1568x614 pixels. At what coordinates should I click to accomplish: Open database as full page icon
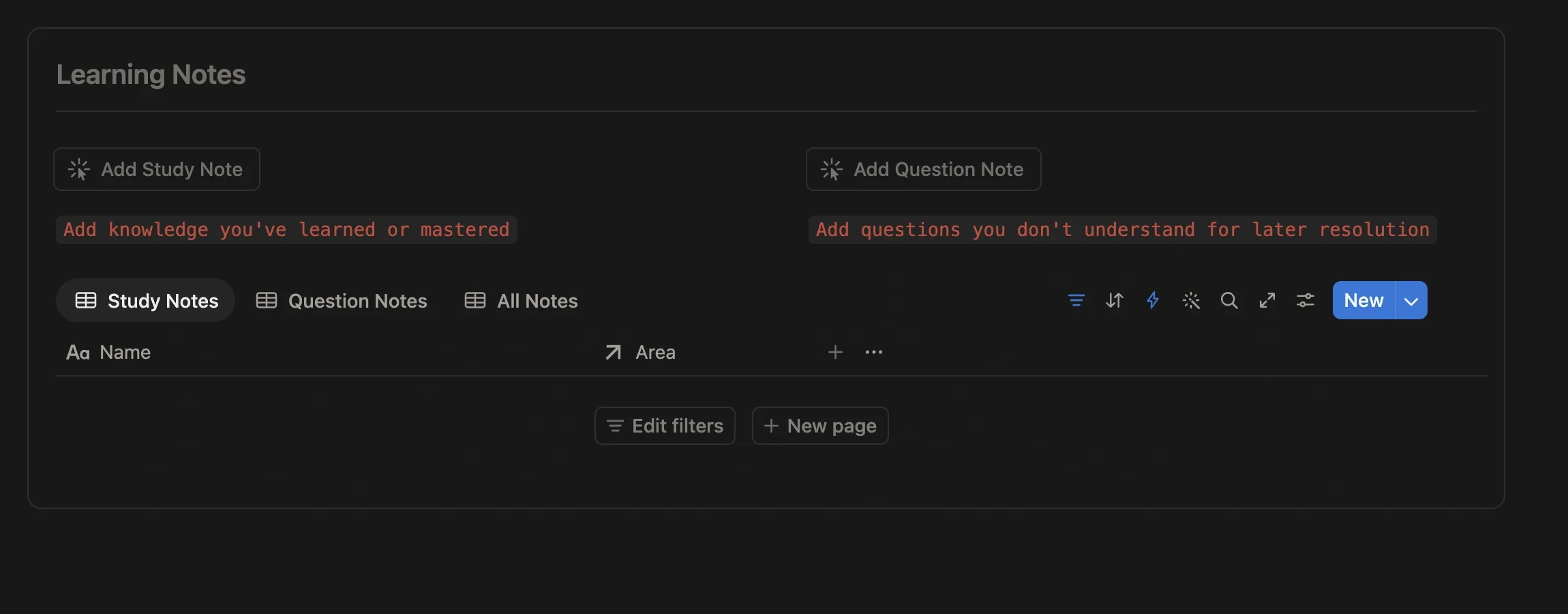coord(1267,300)
